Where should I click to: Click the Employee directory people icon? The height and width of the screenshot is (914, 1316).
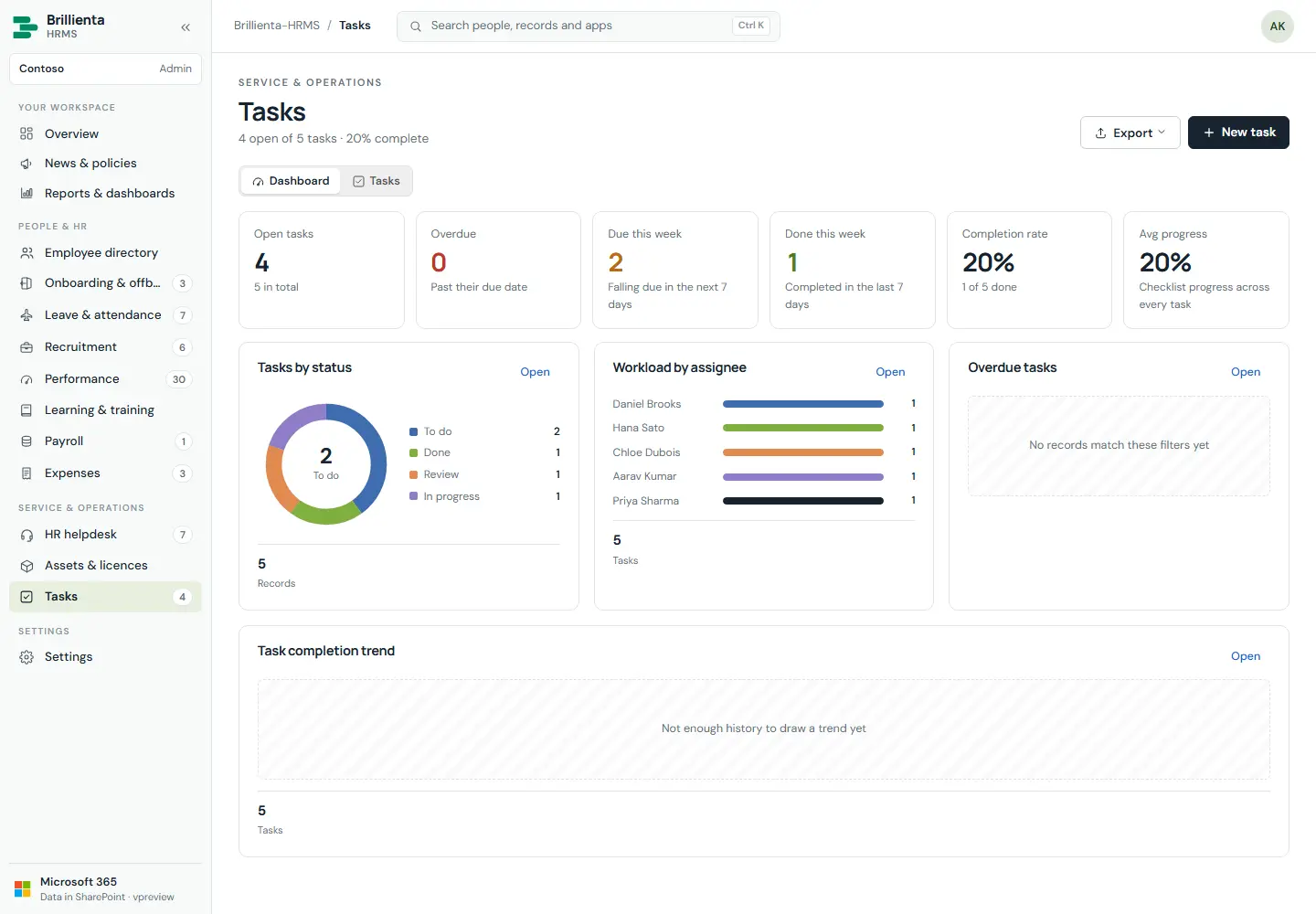pos(27,253)
